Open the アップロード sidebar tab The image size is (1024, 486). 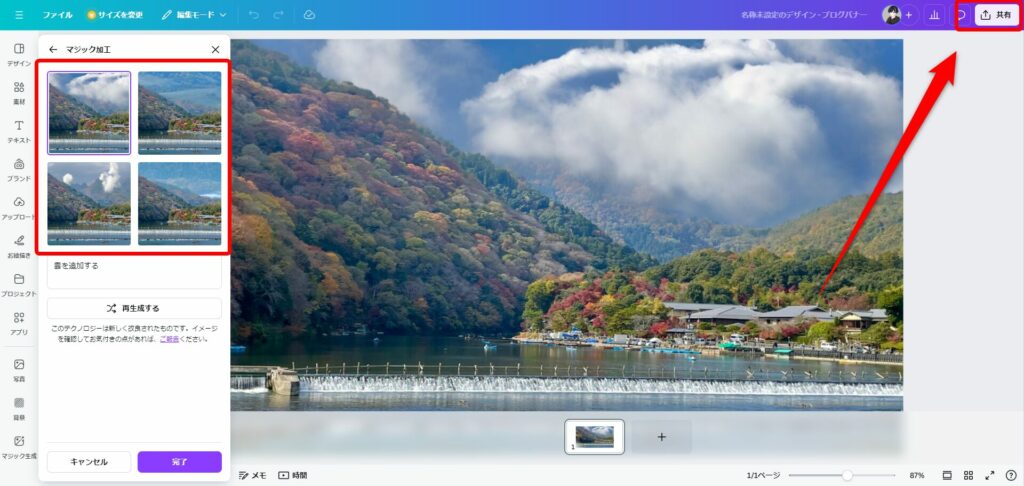coord(19,208)
